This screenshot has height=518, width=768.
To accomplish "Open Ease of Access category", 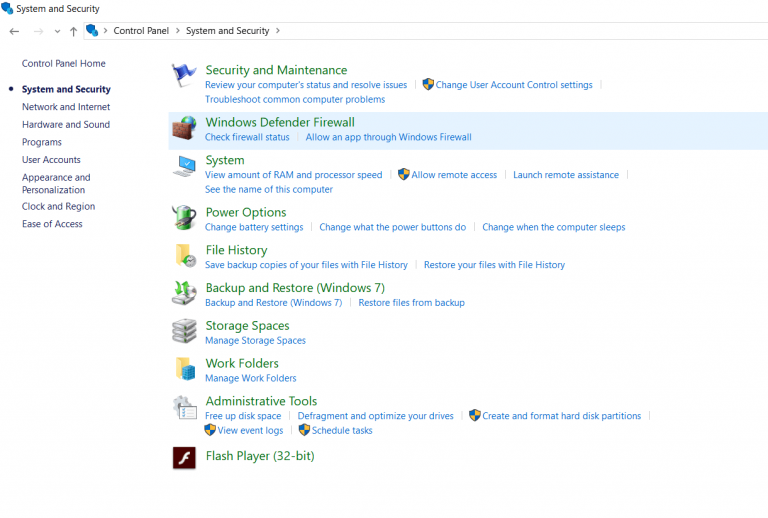I will [52, 224].
